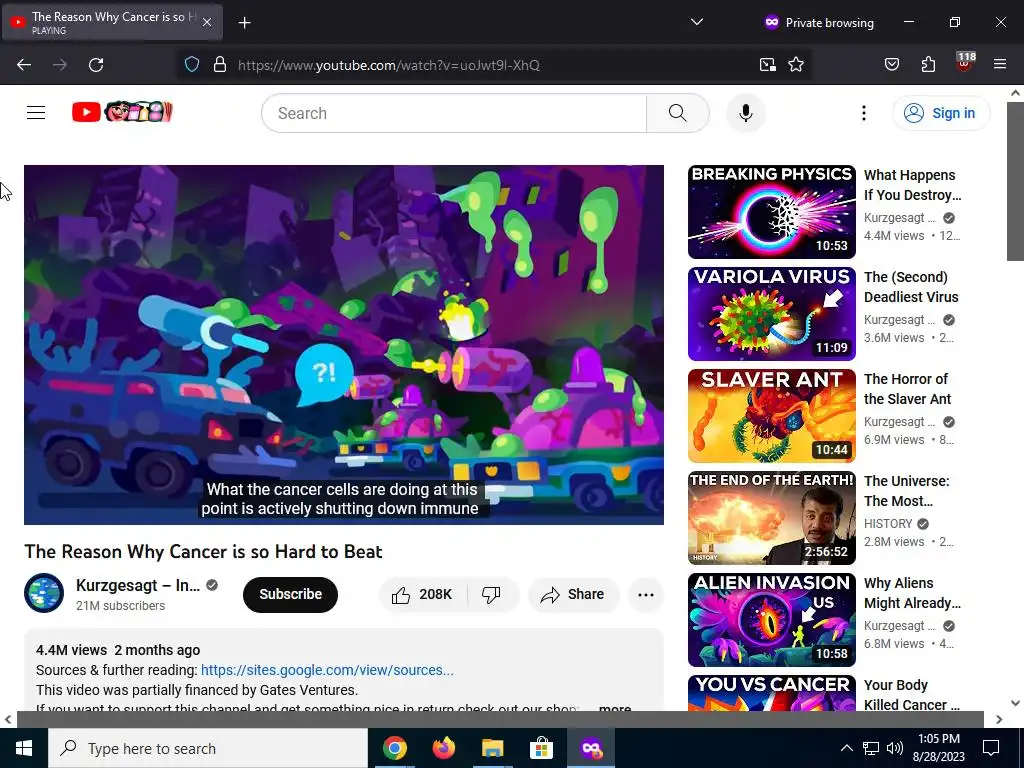Open Kurzgesagt channel name link
This screenshot has height=768, width=1024.
(x=138, y=585)
